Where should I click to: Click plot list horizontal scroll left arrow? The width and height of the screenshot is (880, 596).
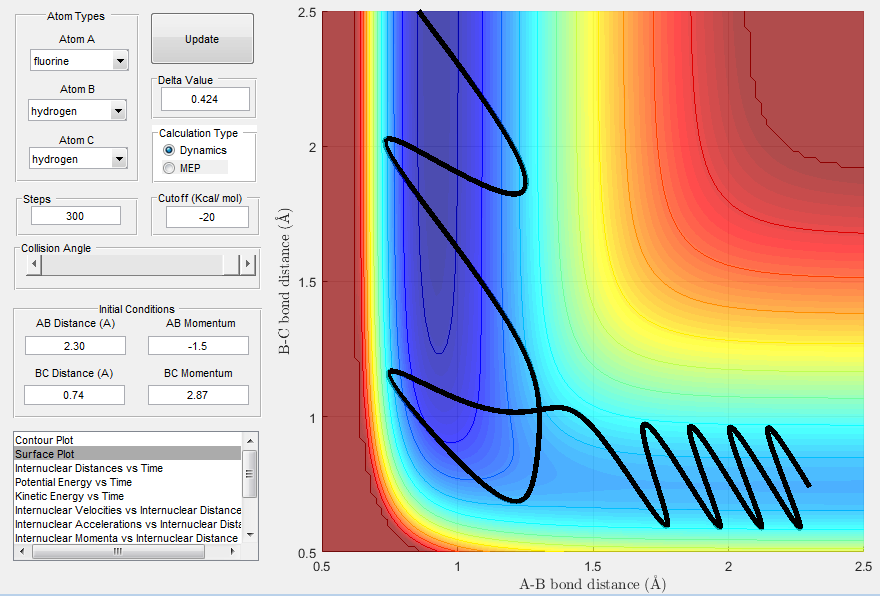(x=22, y=552)
